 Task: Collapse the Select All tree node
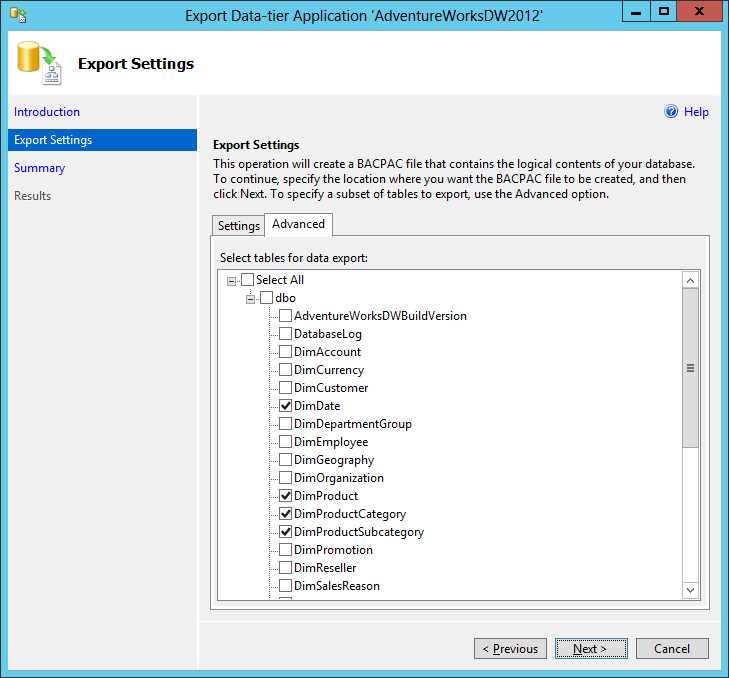click(x=231, y=281)
